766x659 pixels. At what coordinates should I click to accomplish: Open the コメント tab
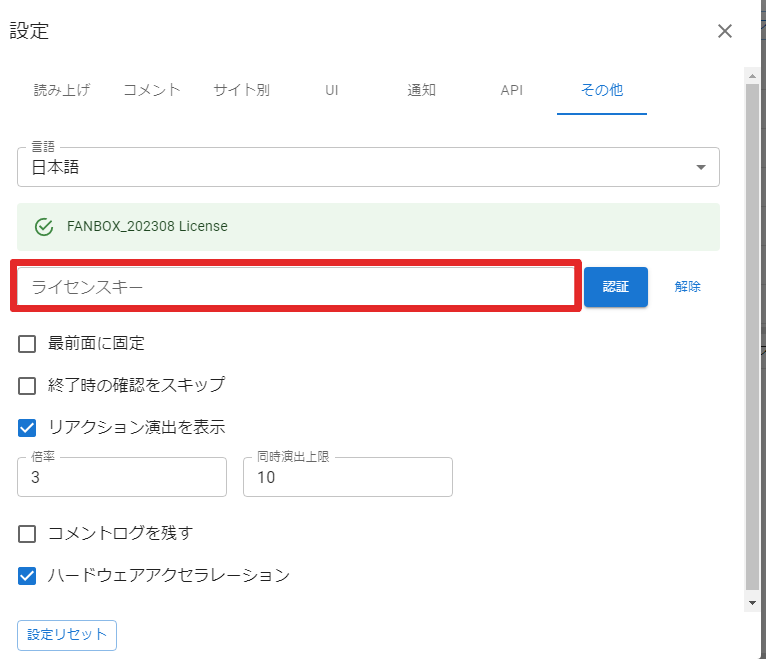[x=152, y=90]
